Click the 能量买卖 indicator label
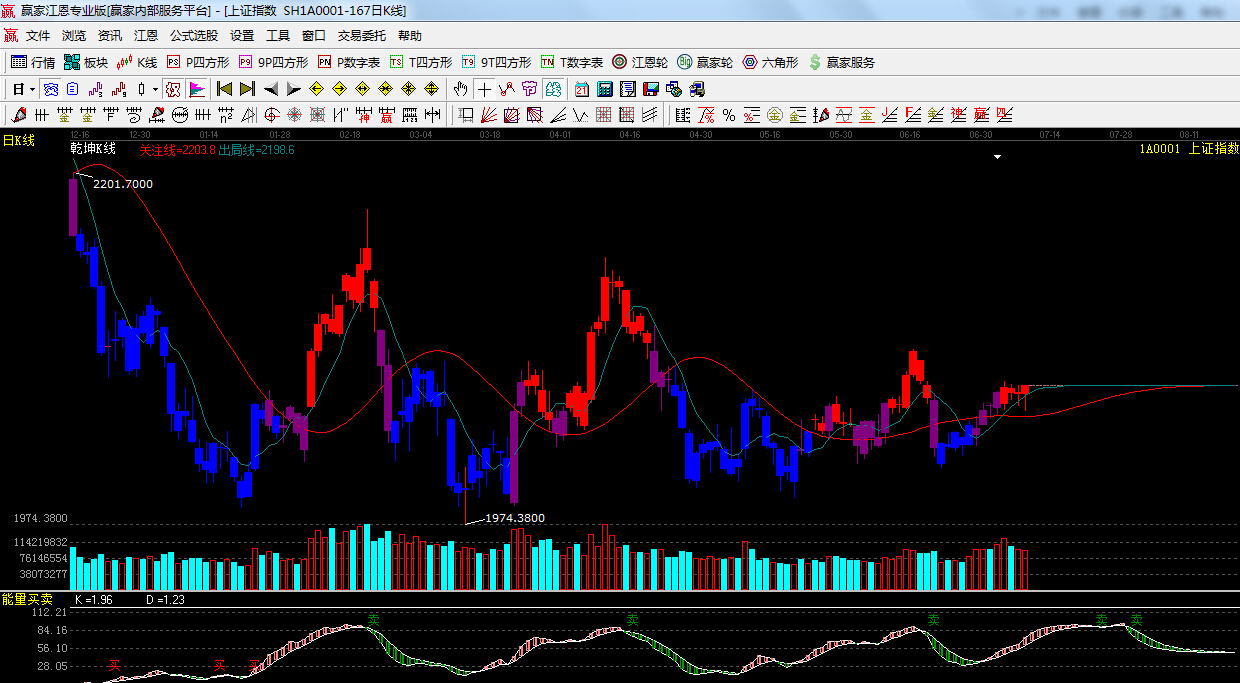 (x=28, y=599)
